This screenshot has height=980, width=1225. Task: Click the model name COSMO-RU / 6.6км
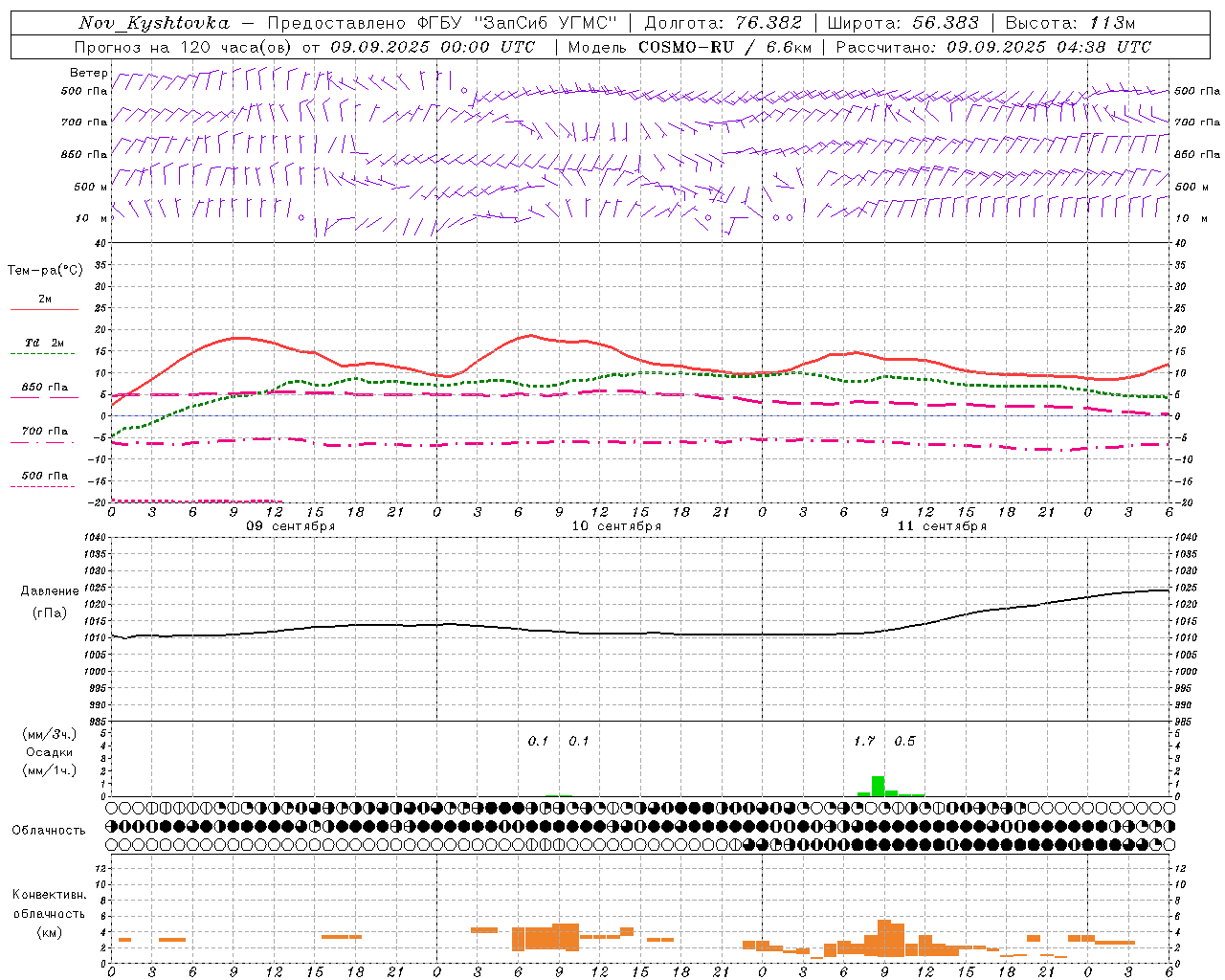pos(724,47)
